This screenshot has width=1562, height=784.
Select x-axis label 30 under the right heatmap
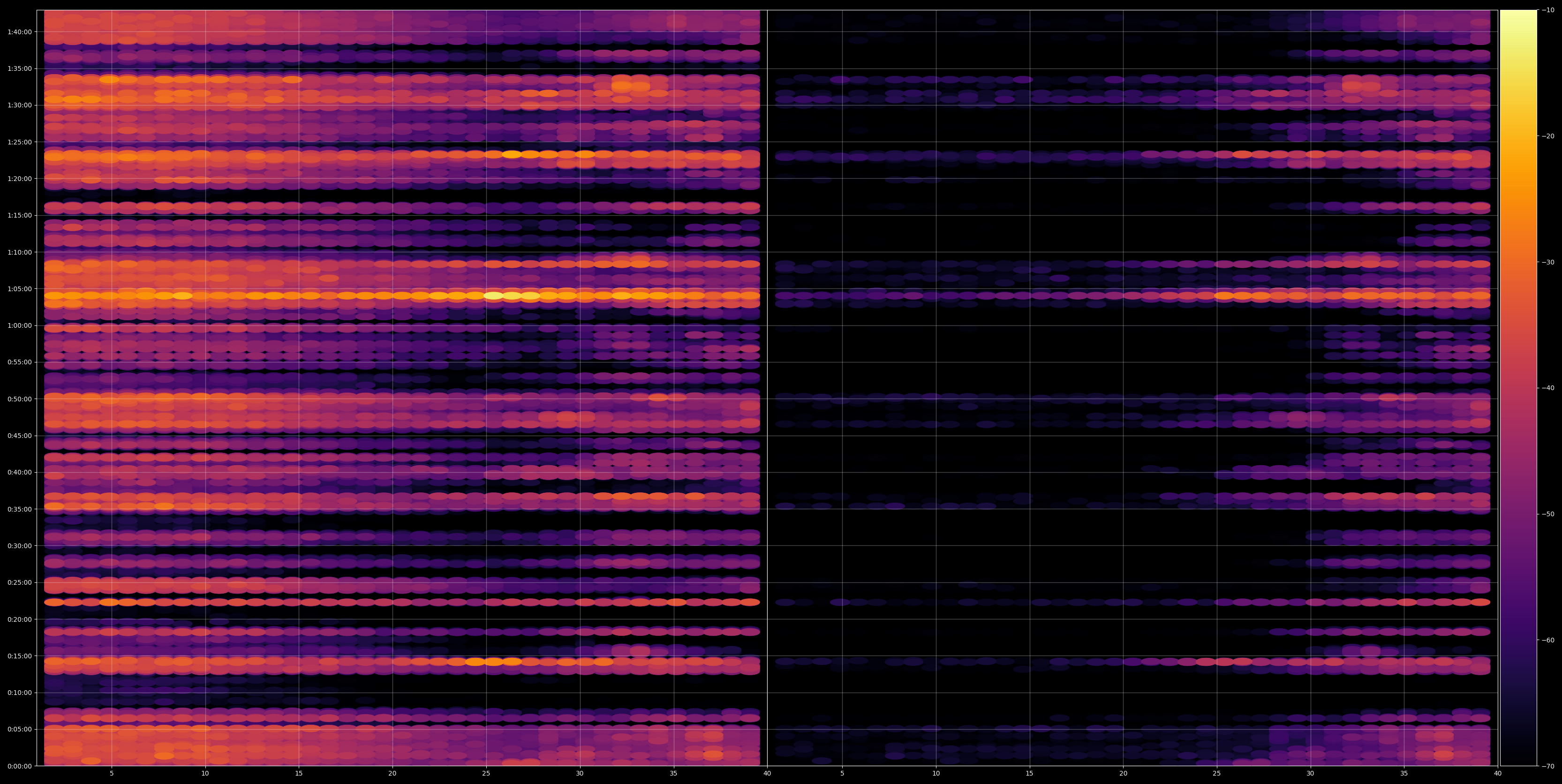click(1310, 773)
